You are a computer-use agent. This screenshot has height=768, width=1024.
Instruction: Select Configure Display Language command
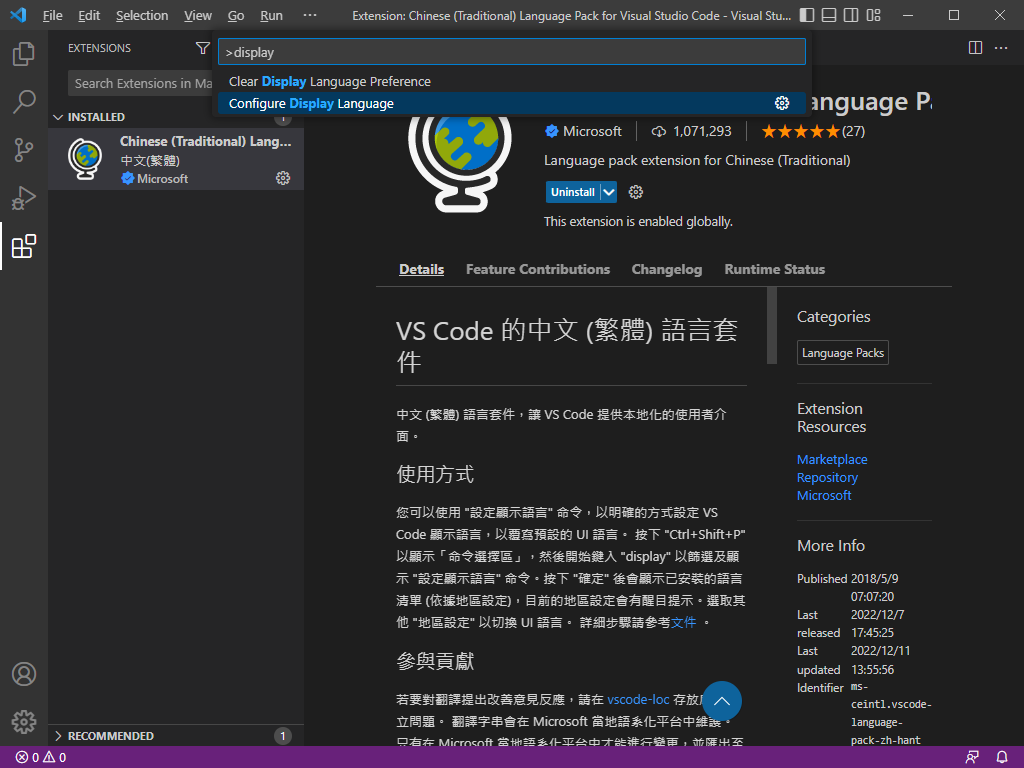pyautogui.click(x=512, y=103)
